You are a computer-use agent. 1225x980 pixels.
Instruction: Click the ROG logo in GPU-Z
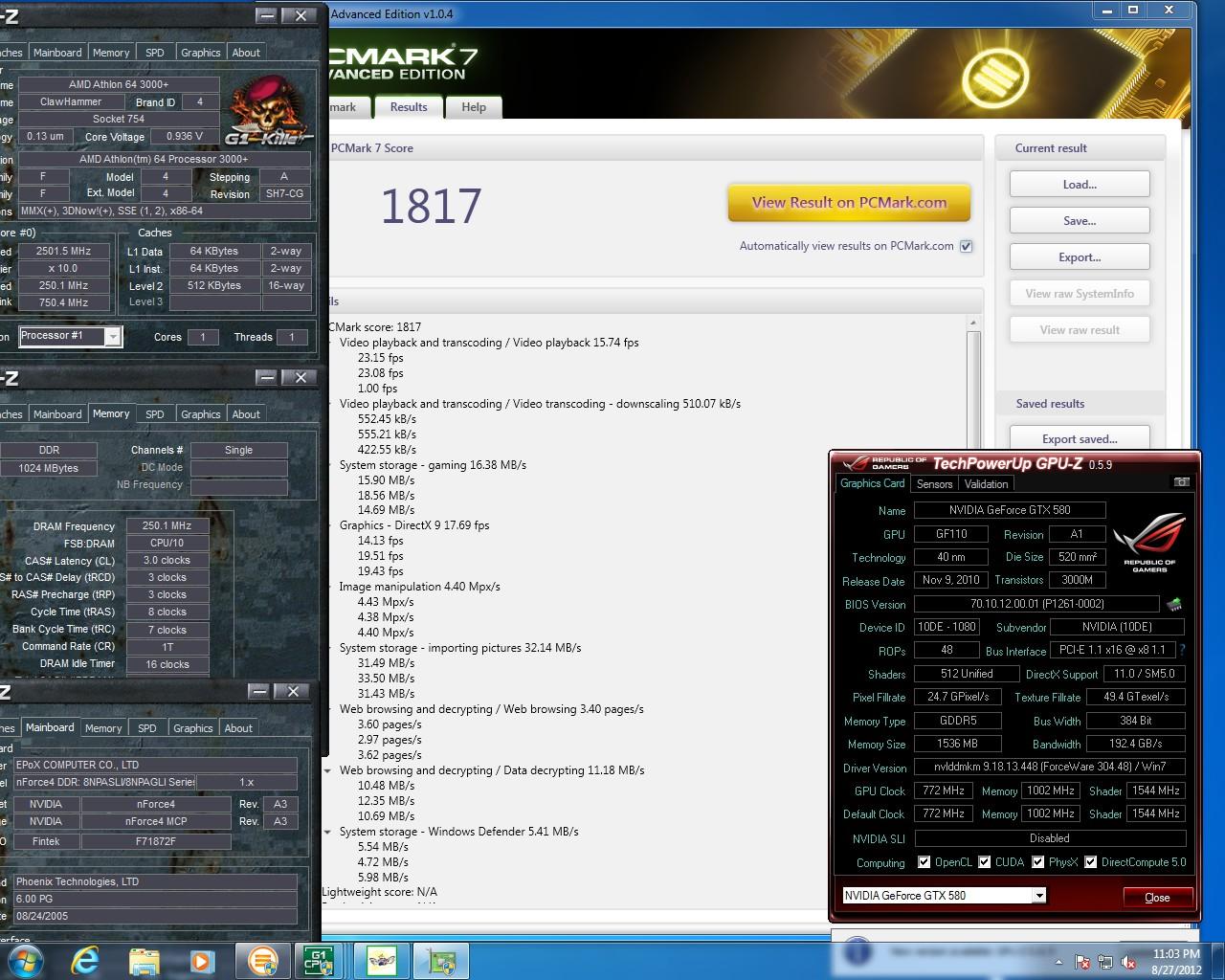pos(1149,541)
